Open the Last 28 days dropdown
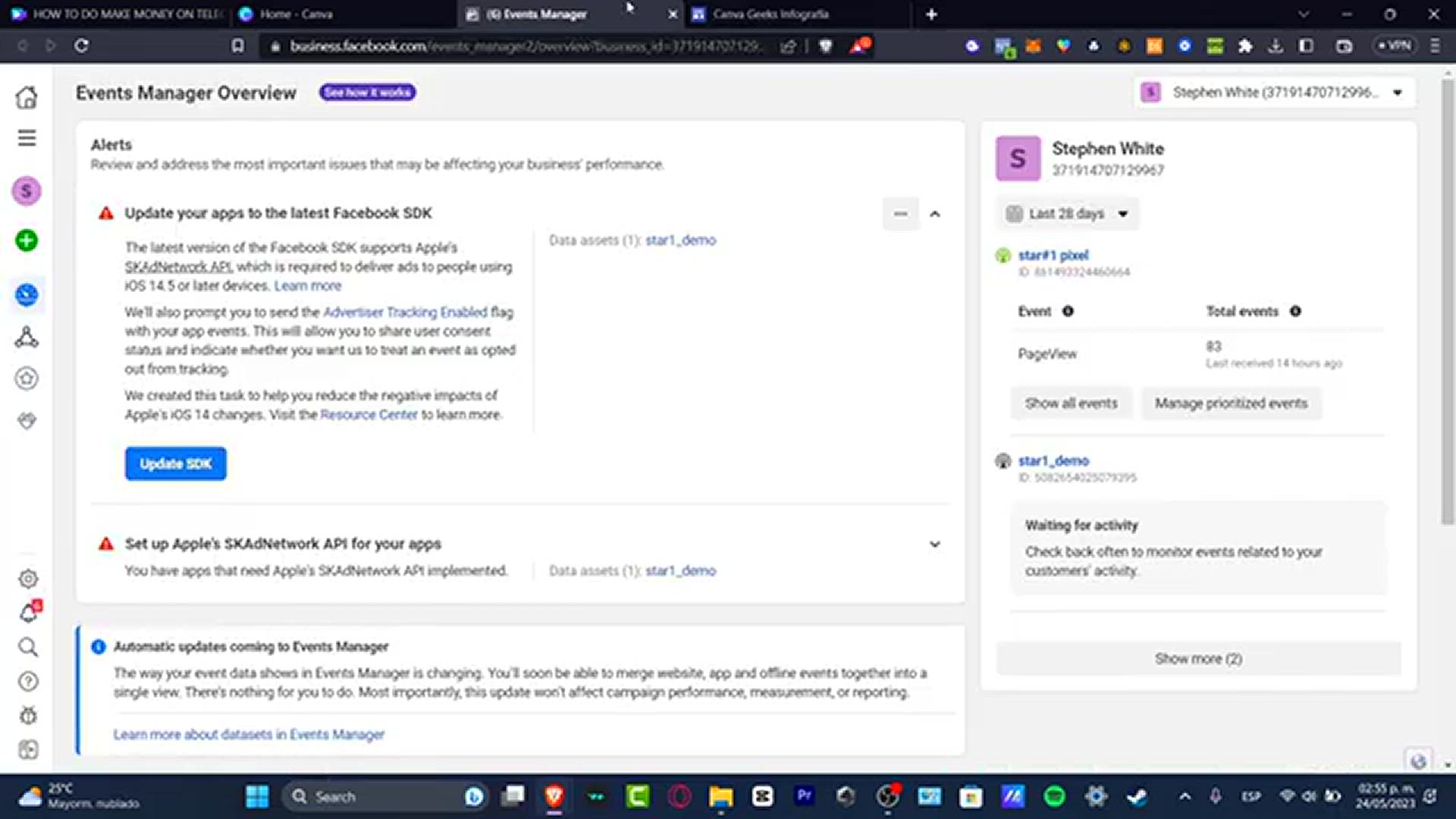Screen dimensions: 1456x819 point(1067,214)
